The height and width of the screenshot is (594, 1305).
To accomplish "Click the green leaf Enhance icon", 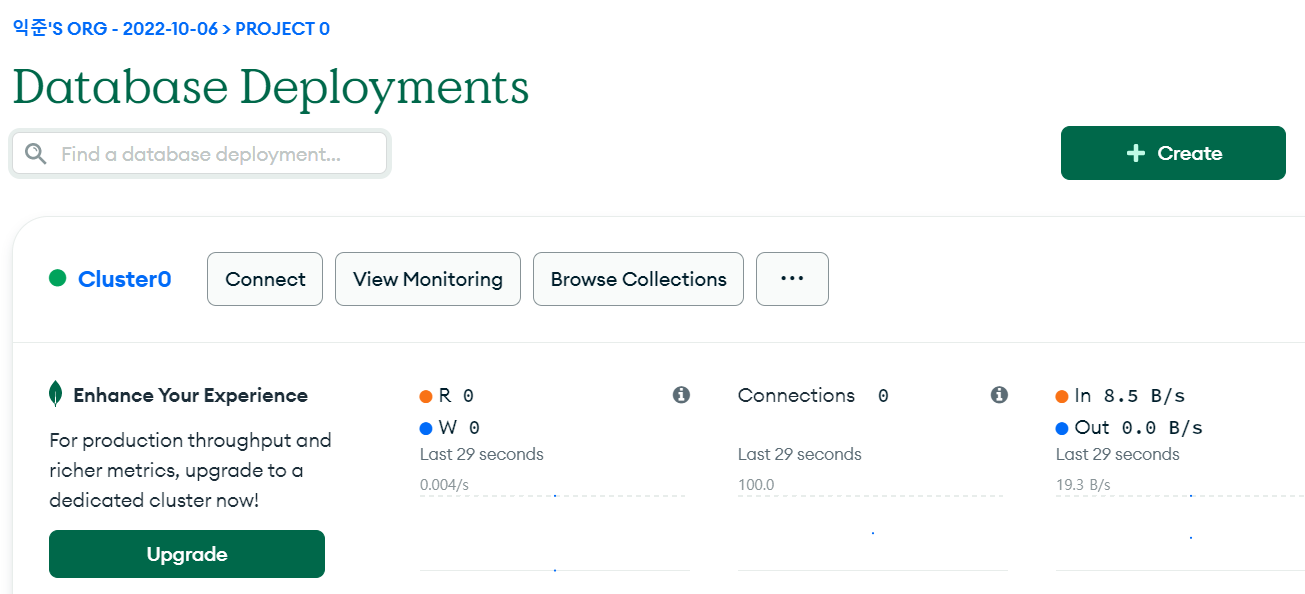I will (x=56, y=394).
